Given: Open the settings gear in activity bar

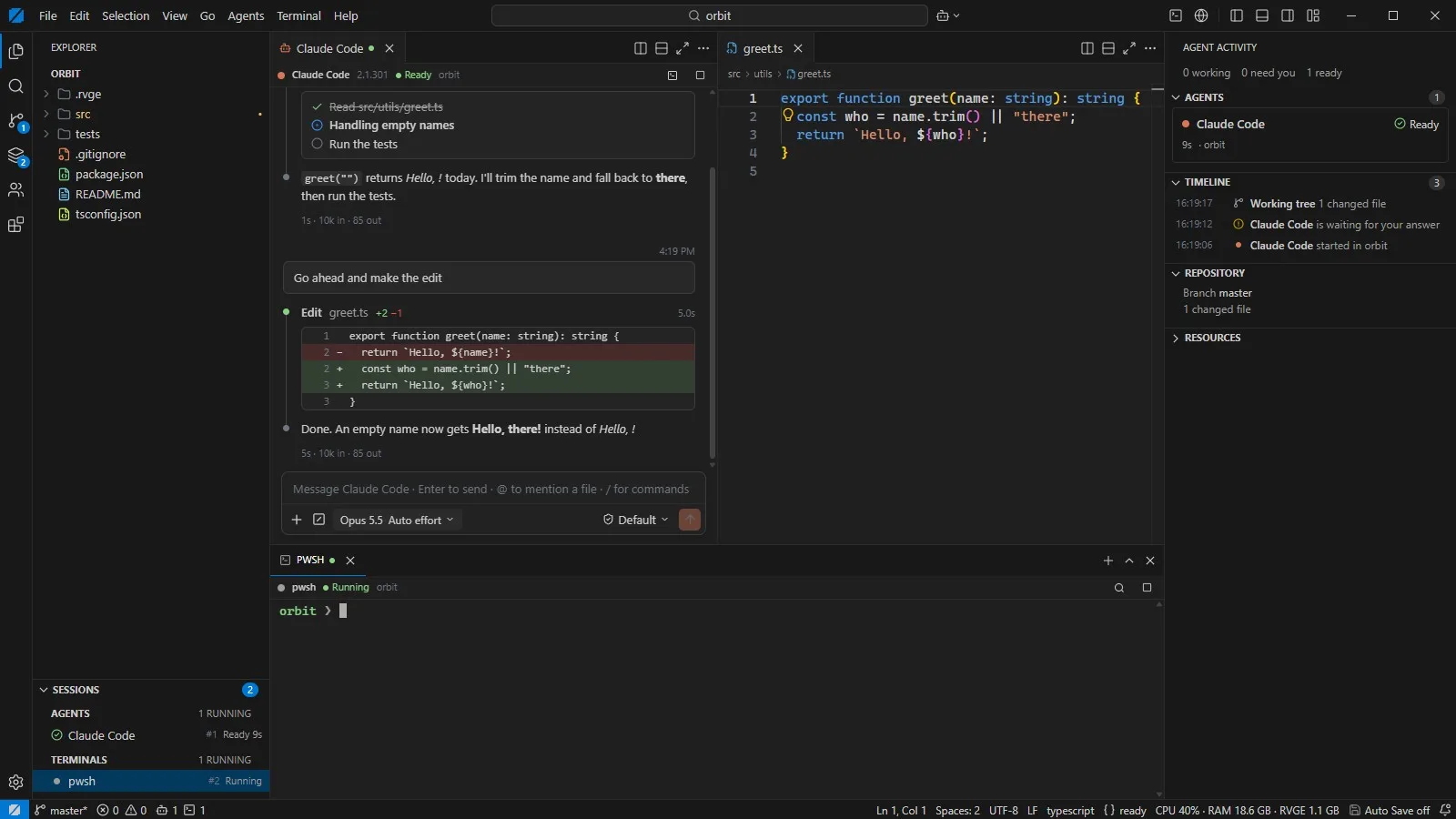Looking at the screenshot, I should tap(15, 782).
